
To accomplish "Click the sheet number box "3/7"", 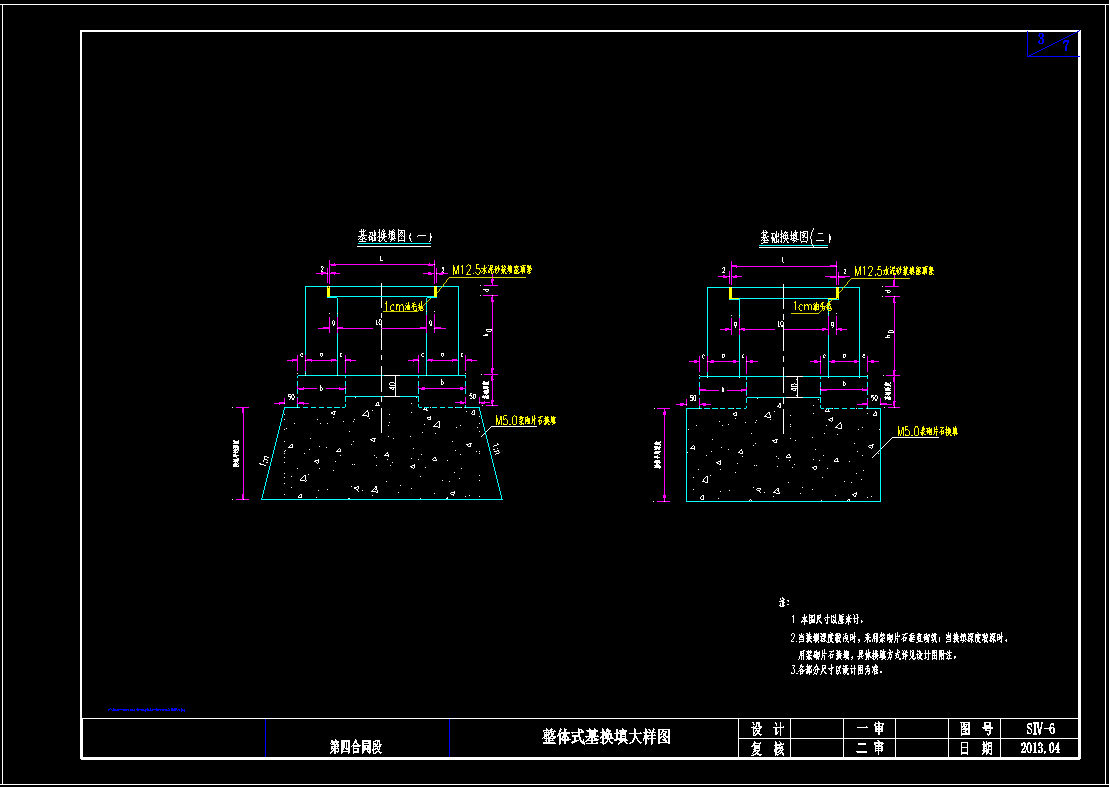I will [1053, 44].
